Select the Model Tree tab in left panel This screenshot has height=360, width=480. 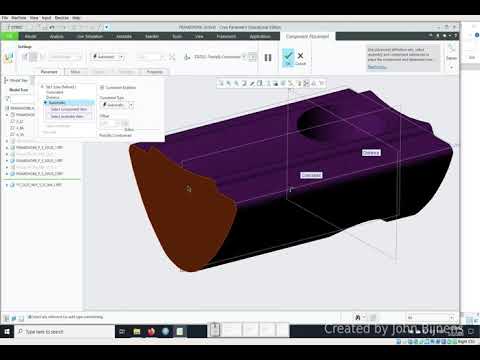point(17,80)
